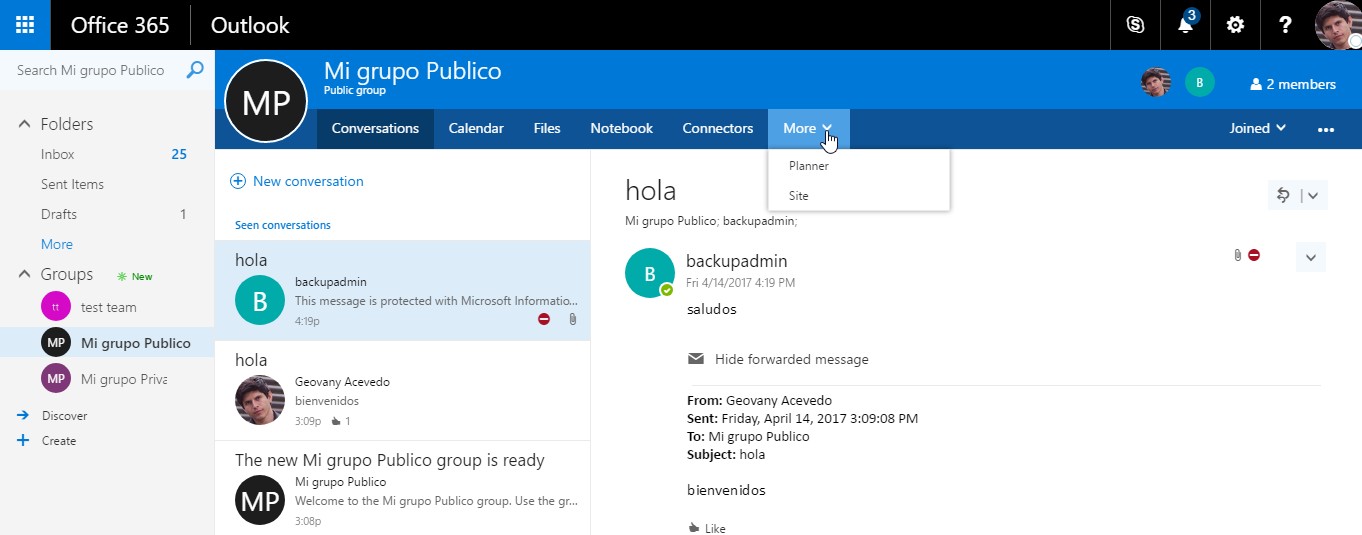Click the thumbs-up icon on Geovany's conversation

click(335, 421)
